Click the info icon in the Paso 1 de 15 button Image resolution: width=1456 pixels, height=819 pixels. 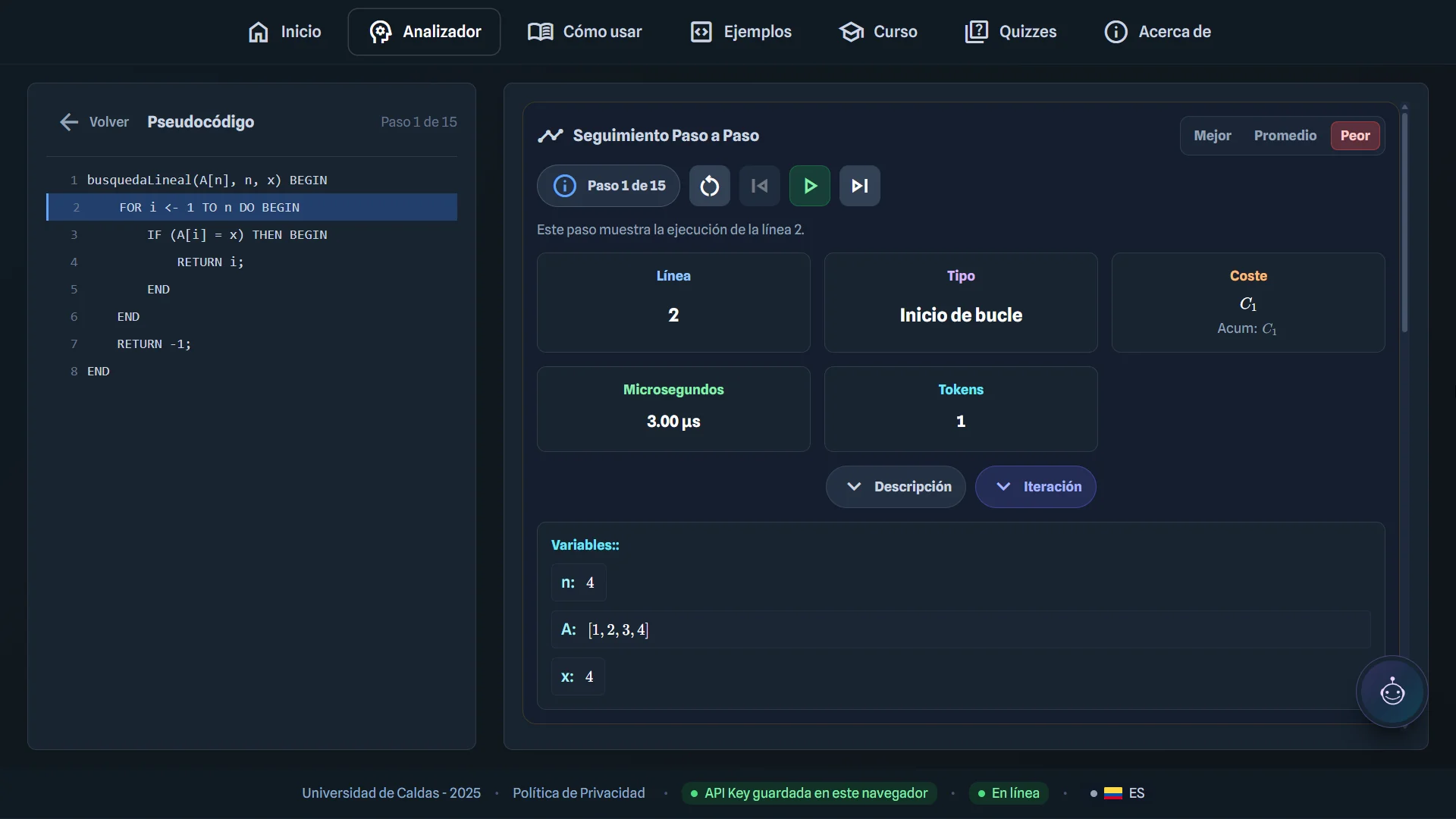click(565, 186)
